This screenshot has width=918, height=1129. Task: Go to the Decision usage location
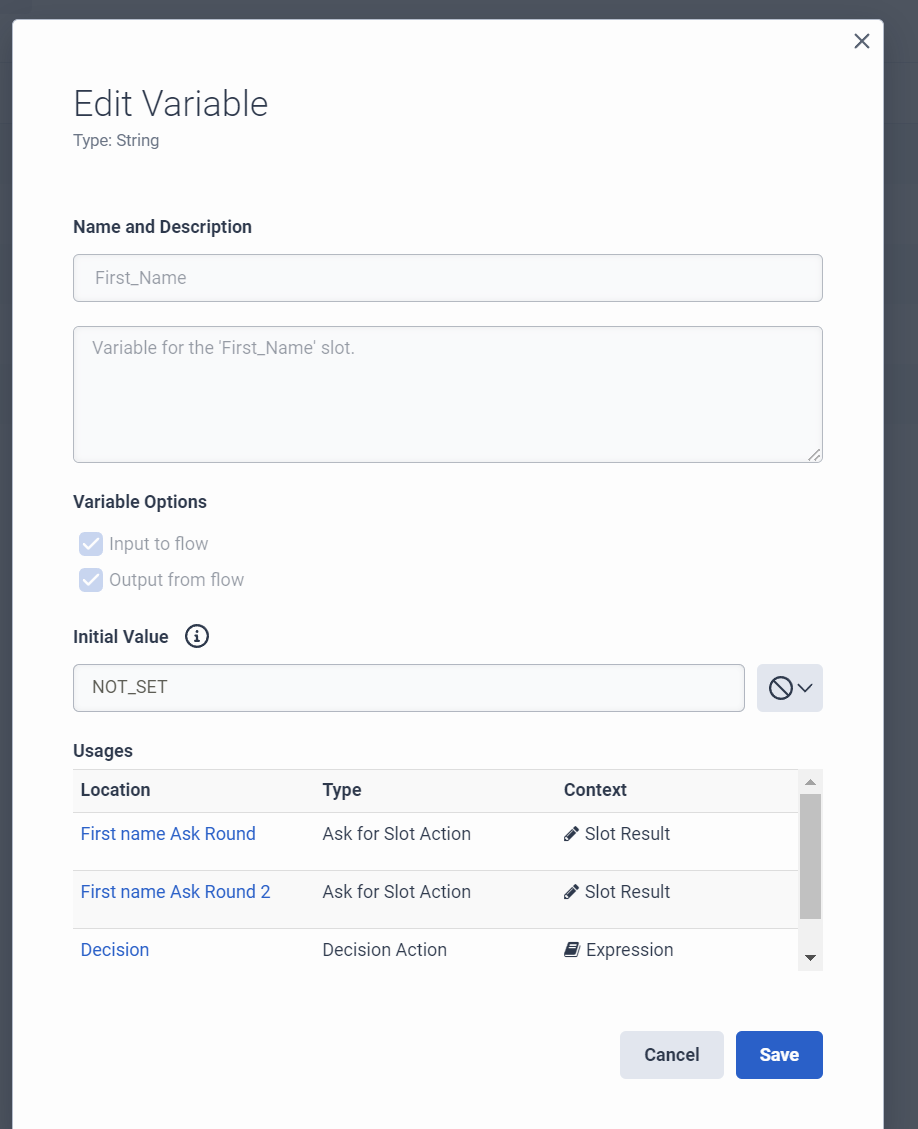[x=115, y=950]
